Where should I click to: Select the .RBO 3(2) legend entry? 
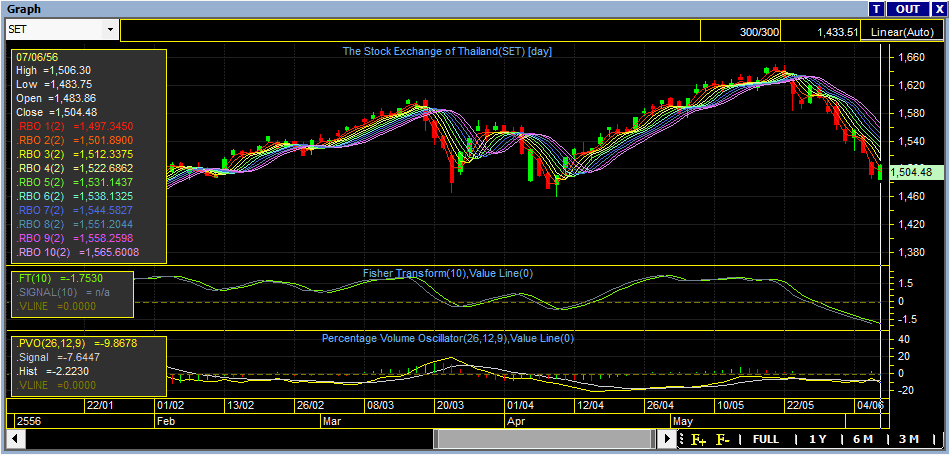pyautogui.click(x=75, y=154)
